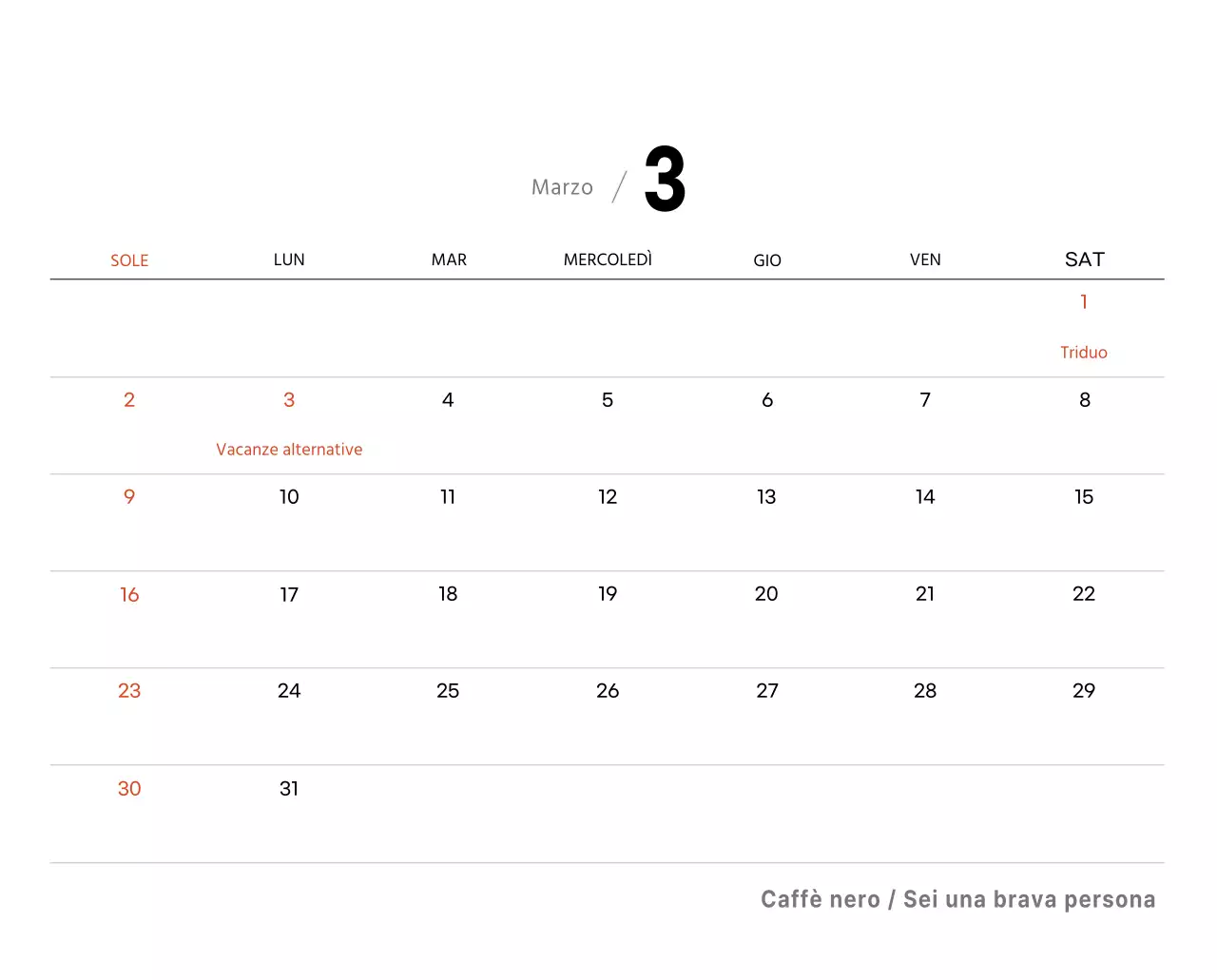Click the large number 3 heading
The width and height of the screenshot is (1217, 980).
665,180
